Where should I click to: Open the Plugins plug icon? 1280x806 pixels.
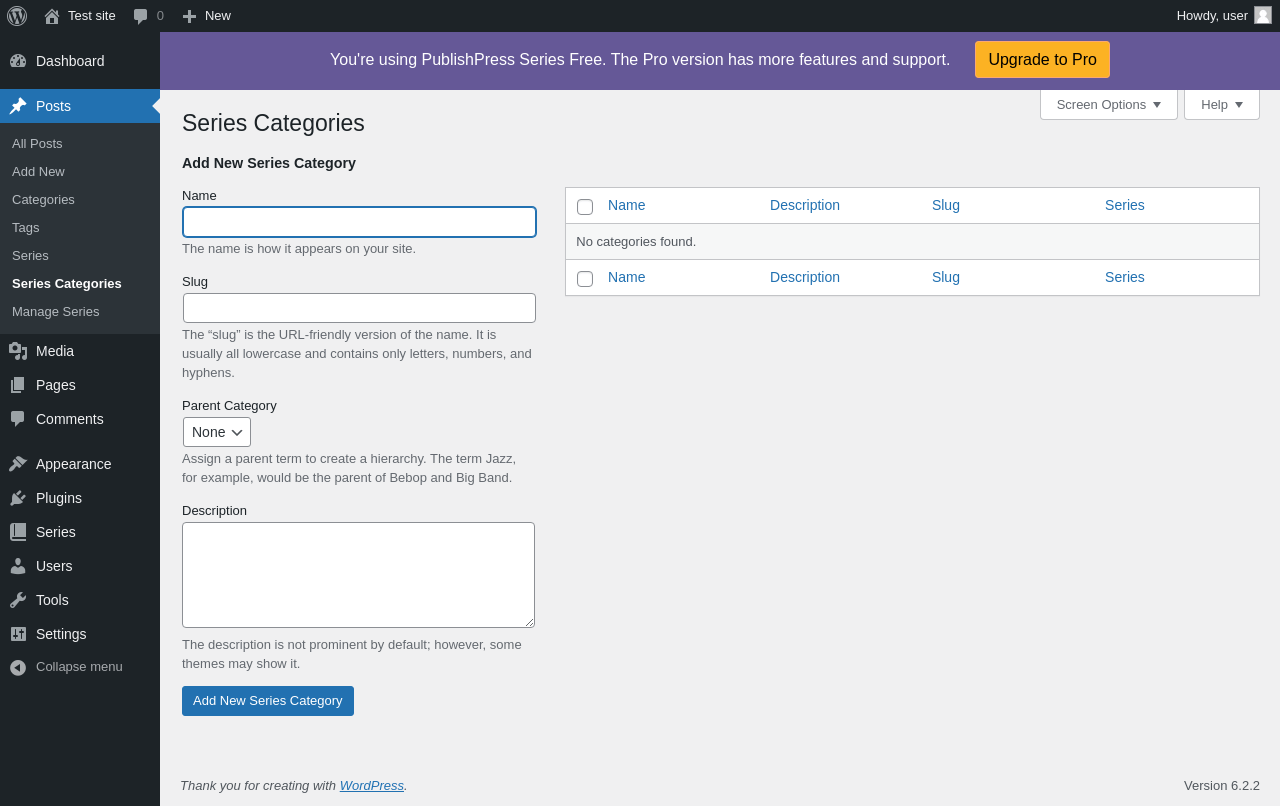(x=18, y=498)
